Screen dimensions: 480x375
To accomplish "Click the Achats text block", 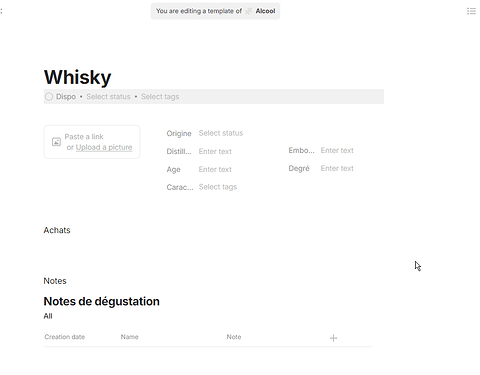I will pyautogui.click(x=57, y=230).
